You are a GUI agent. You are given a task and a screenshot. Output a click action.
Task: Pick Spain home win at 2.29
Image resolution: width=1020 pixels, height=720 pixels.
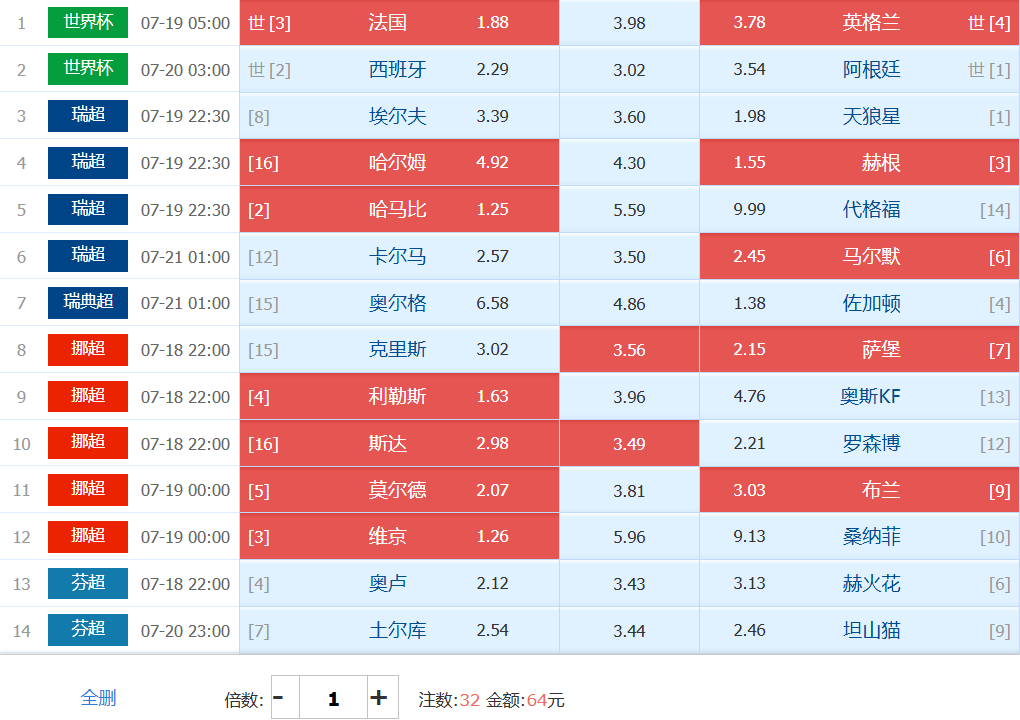399,69
